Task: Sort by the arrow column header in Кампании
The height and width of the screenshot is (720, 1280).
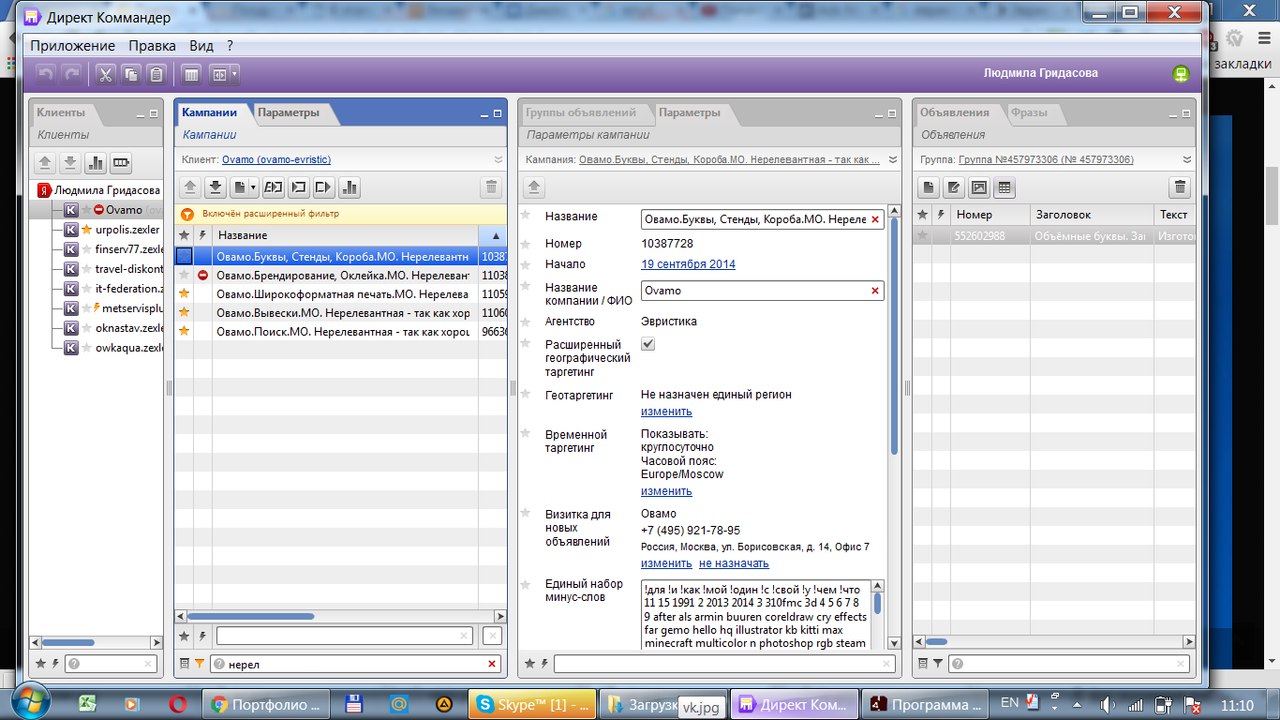Action: click(495, 235)
